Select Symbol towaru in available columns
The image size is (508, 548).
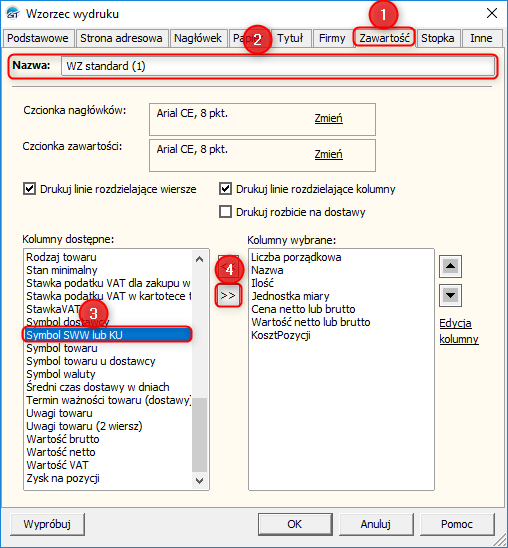(x=108, y=348)
